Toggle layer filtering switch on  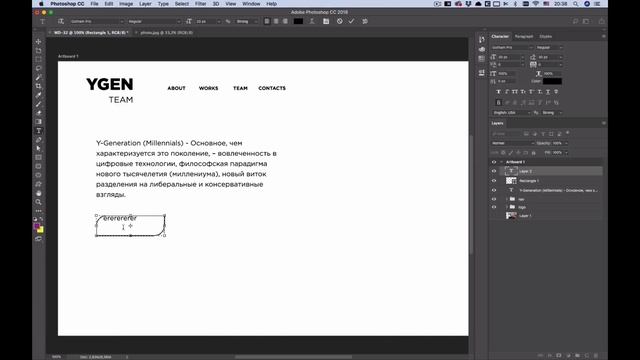coord(567,133)
